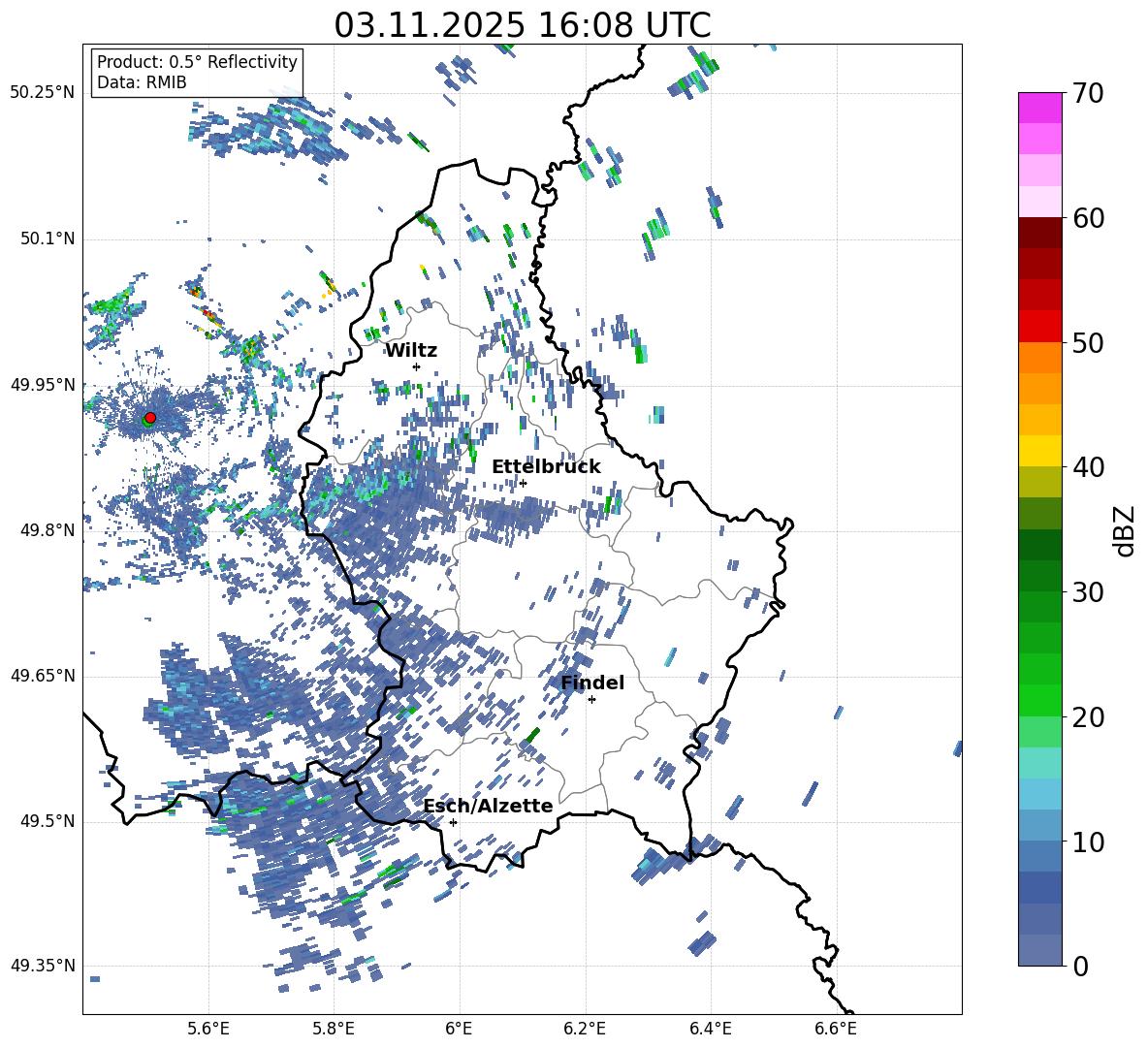The height and width of the screenshot is (1048, 1148).
Task: Click the 6.2°E longitude axis label
Action: 586,1028
